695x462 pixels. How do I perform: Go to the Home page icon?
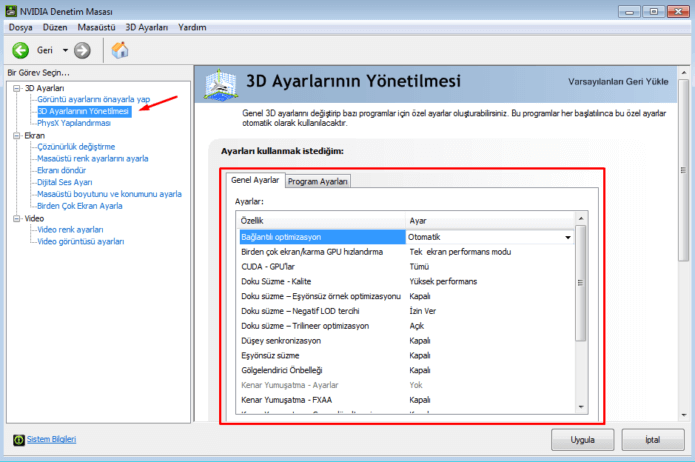click(x=120, y=50)
